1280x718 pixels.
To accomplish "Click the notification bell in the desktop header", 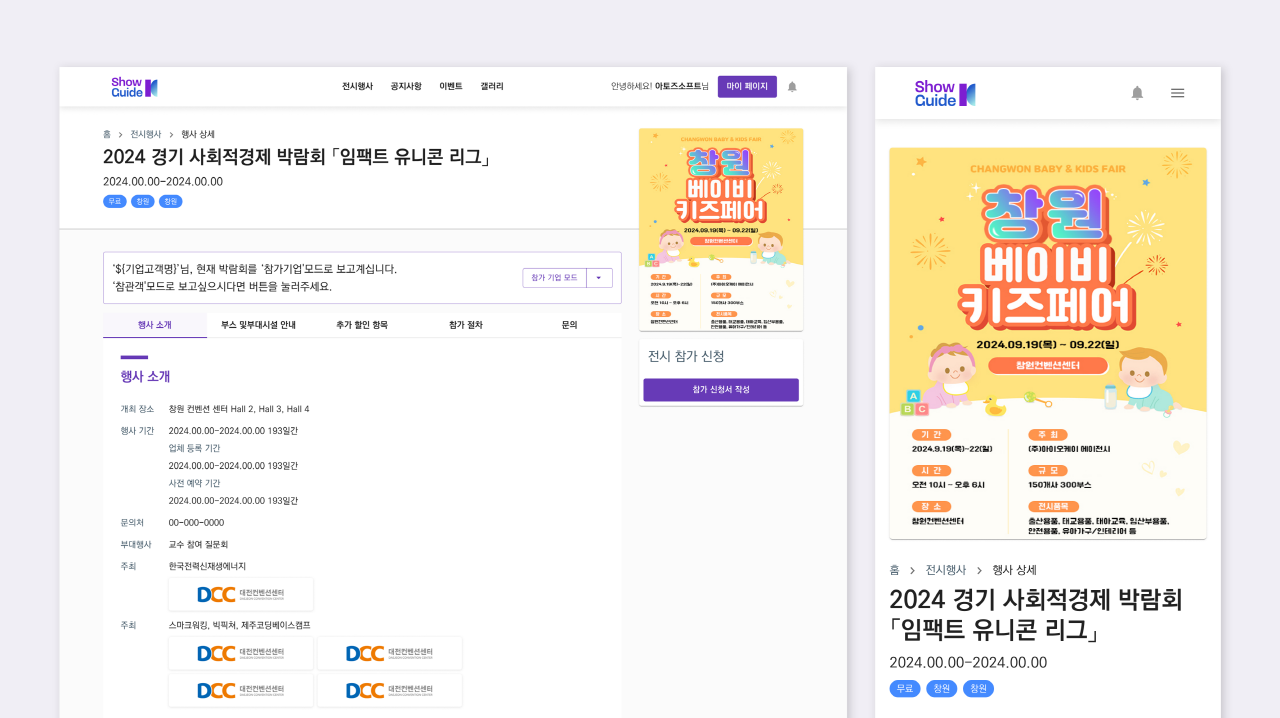I will 791,87.
